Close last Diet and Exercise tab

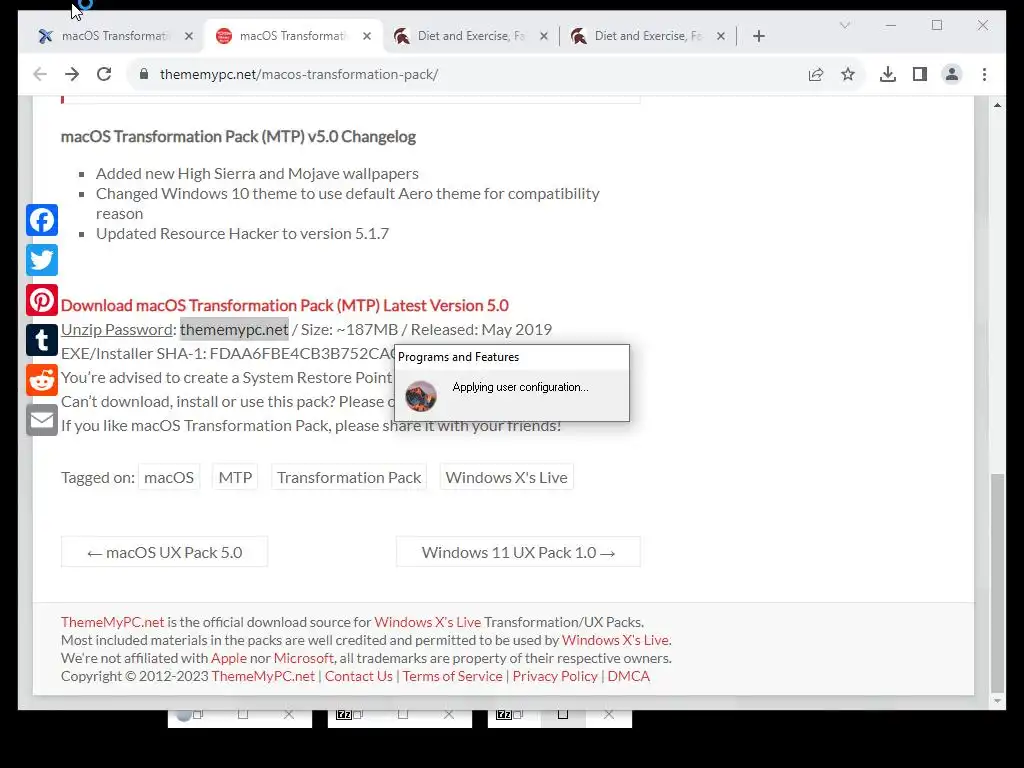click(x=720, y=37)
